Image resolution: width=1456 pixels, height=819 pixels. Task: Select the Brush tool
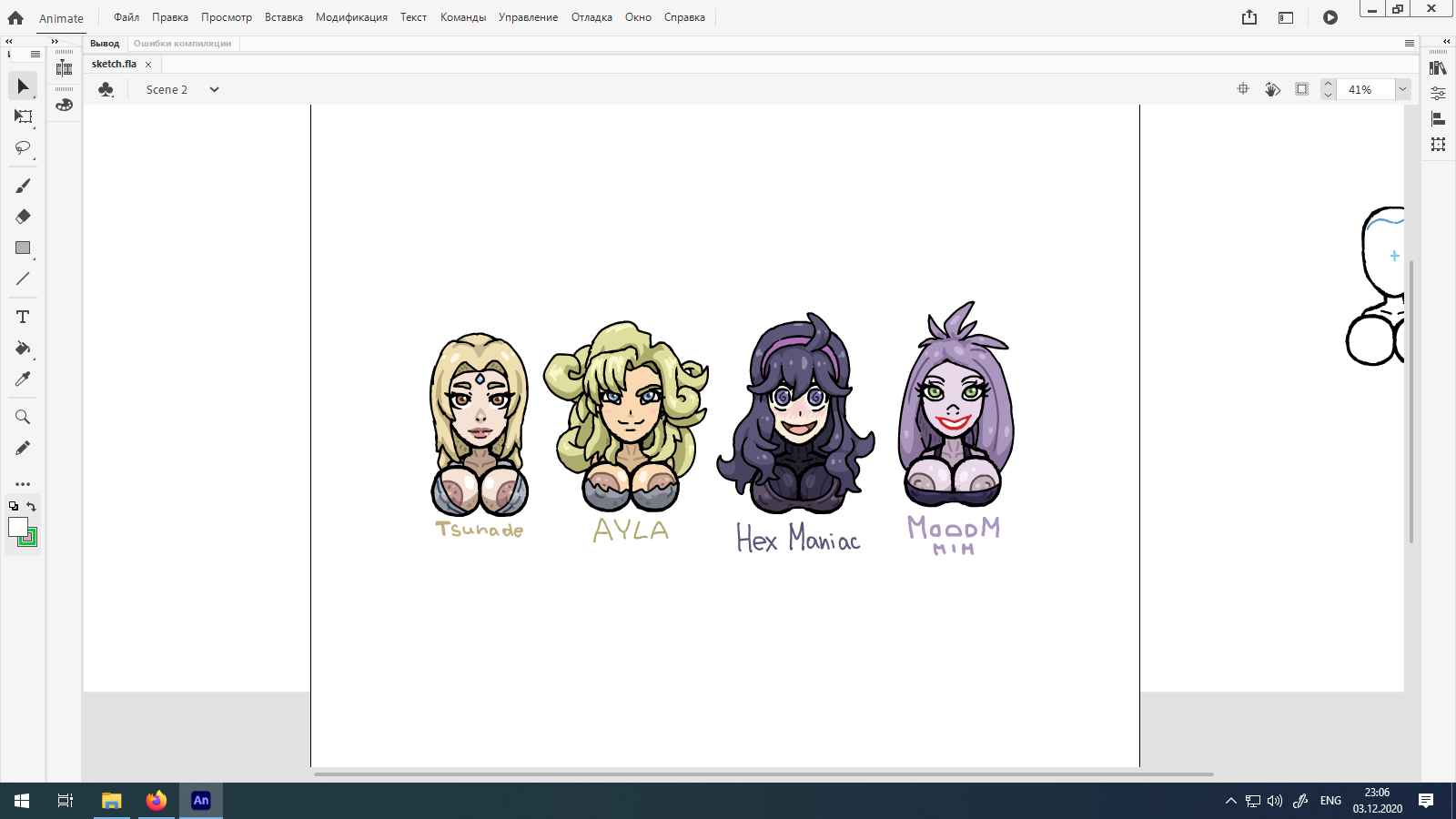point(23,186)
